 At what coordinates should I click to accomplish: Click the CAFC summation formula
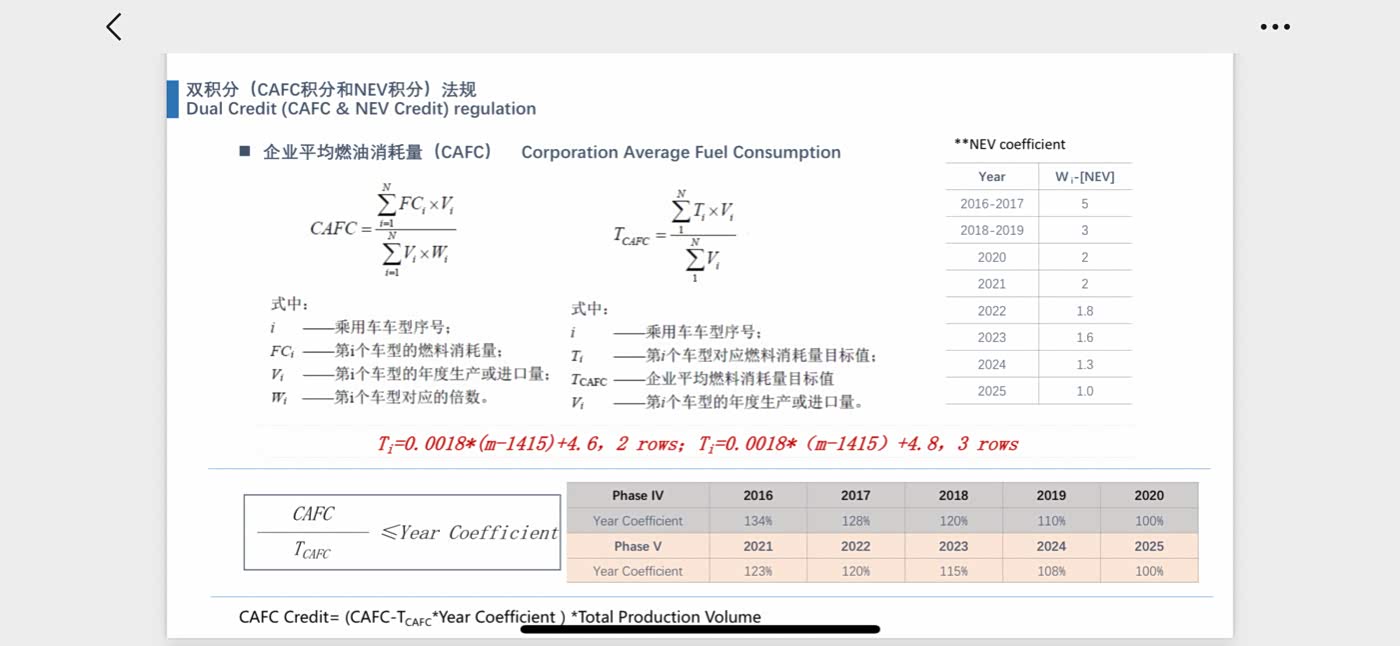tap(384, 229)
